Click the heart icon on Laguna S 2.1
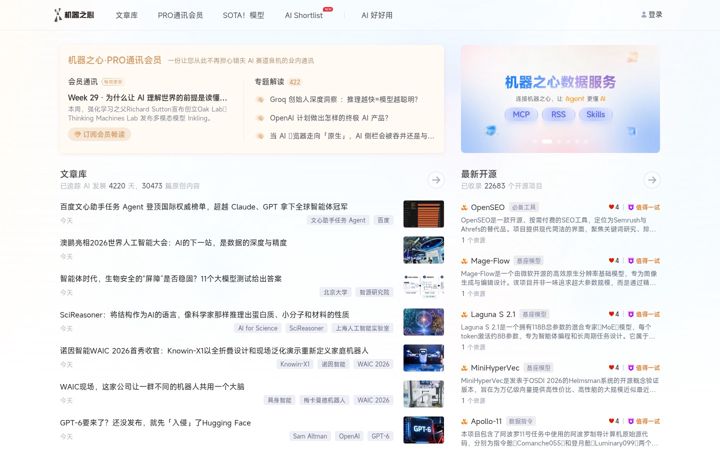The height and width of the screenshot is (450, 720). 611,314
